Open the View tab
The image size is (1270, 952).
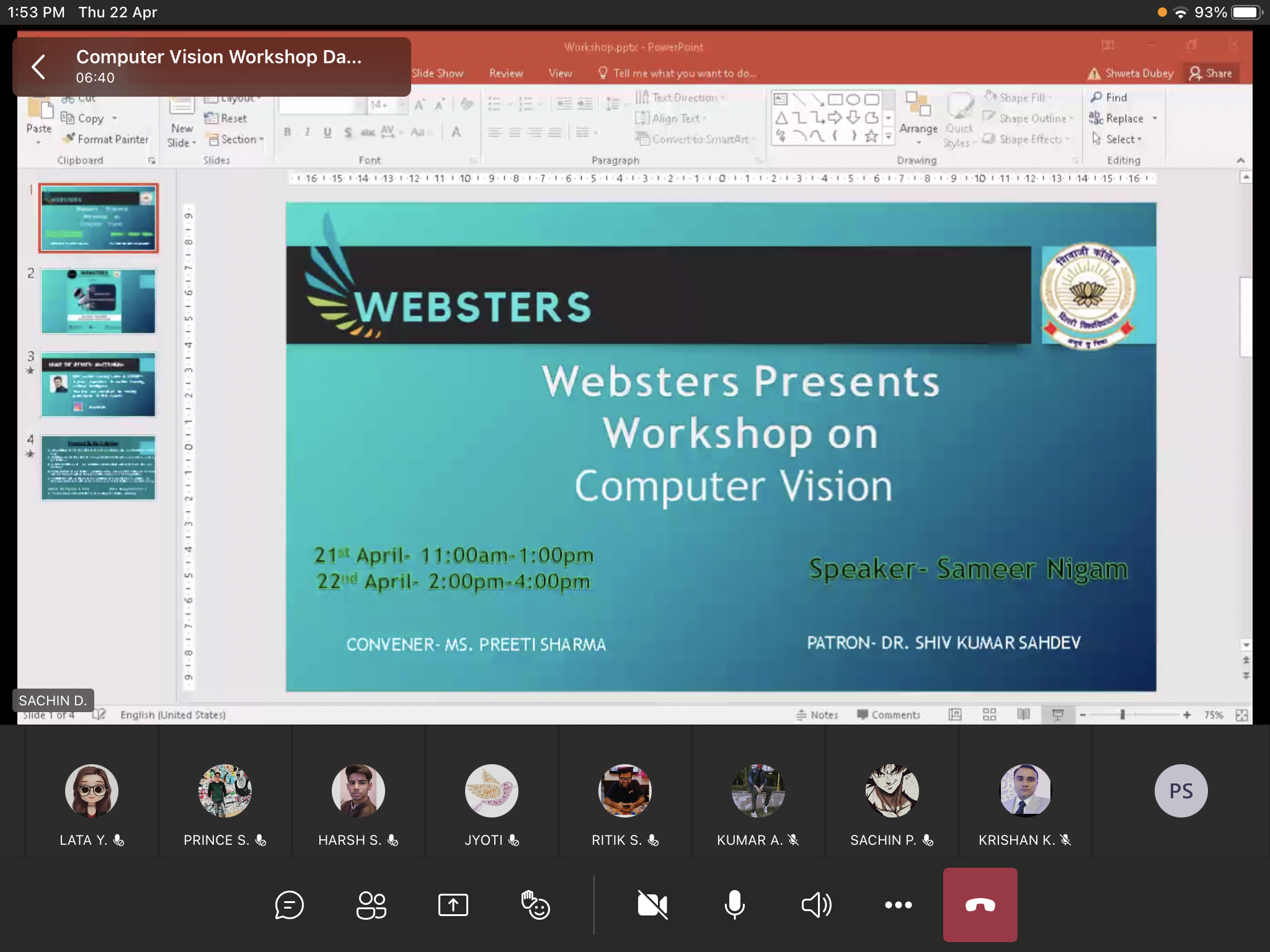click(560, 73)
